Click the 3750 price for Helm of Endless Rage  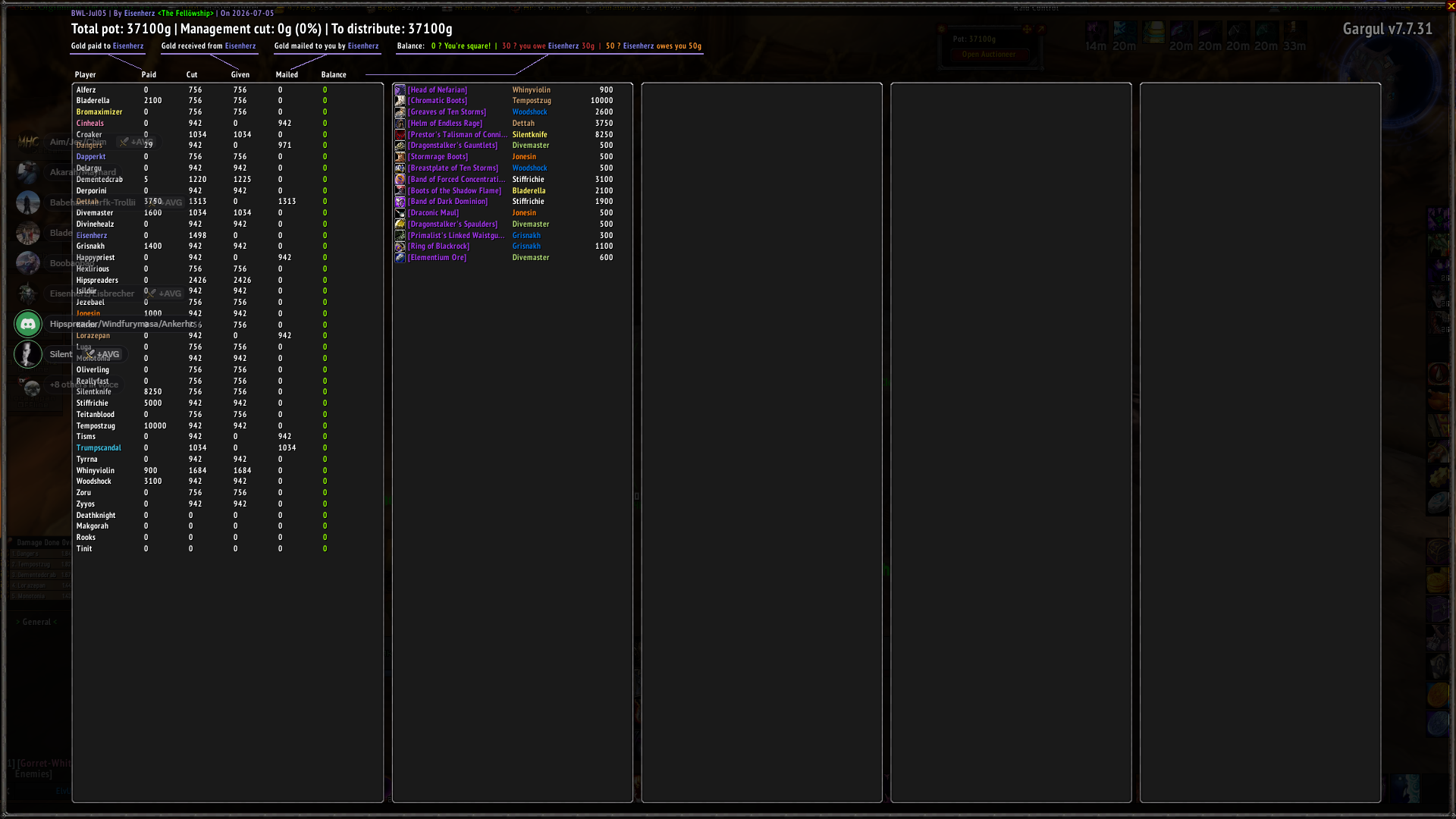pyautogui.click(x=604, y=123)
